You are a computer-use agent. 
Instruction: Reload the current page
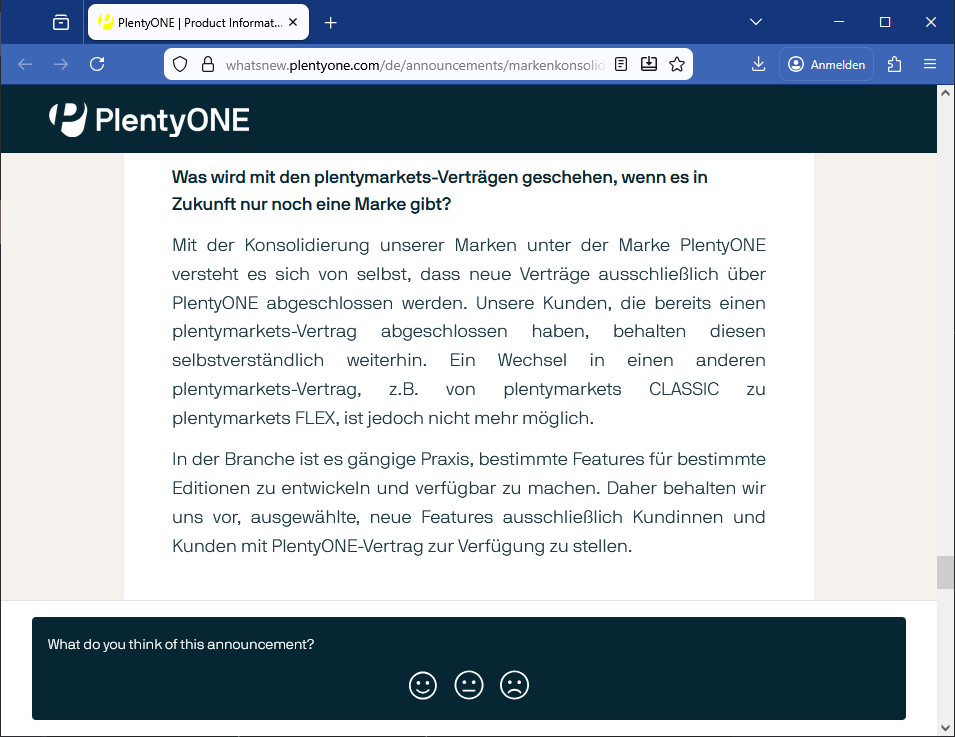[x=97, y=64]
